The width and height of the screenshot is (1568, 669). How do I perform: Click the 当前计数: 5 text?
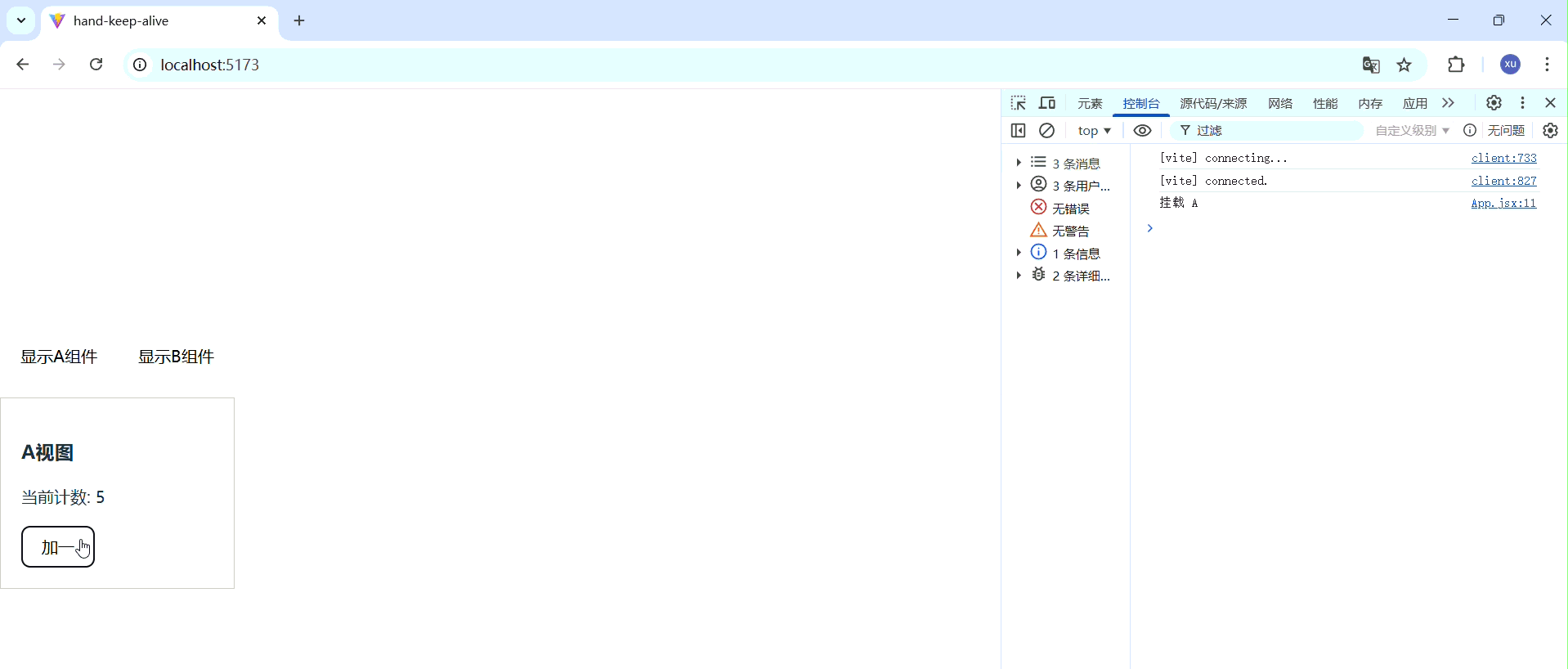pos(63,497)
